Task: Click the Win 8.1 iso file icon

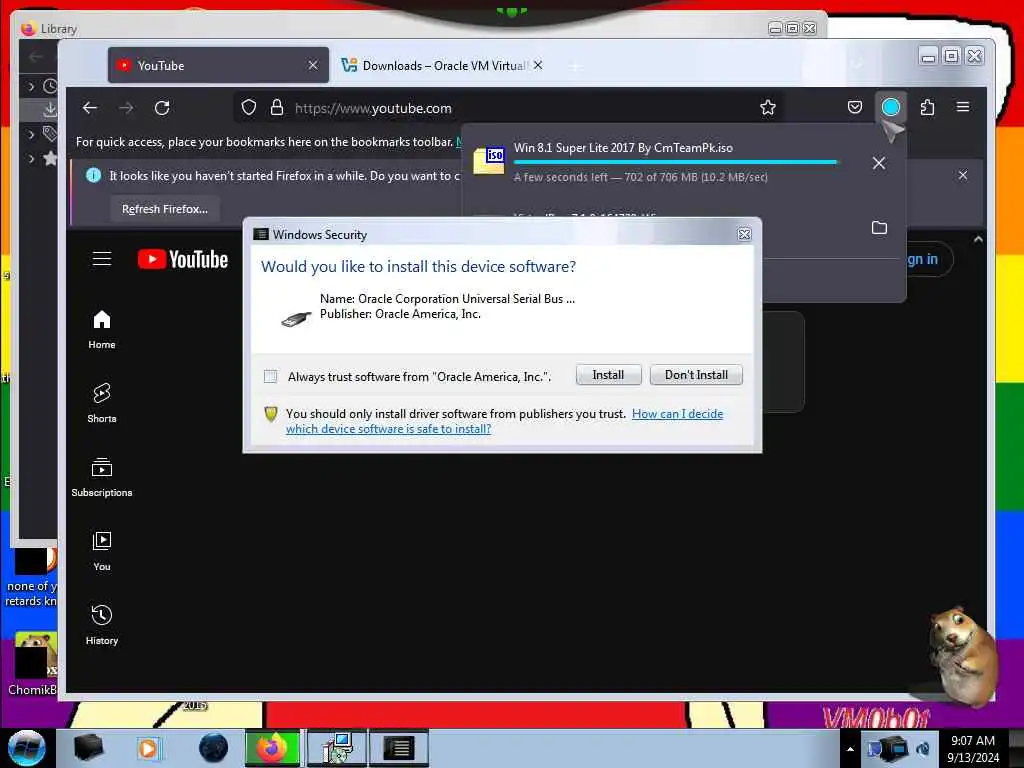Action: pyautogui.click(x=489, y=160)
